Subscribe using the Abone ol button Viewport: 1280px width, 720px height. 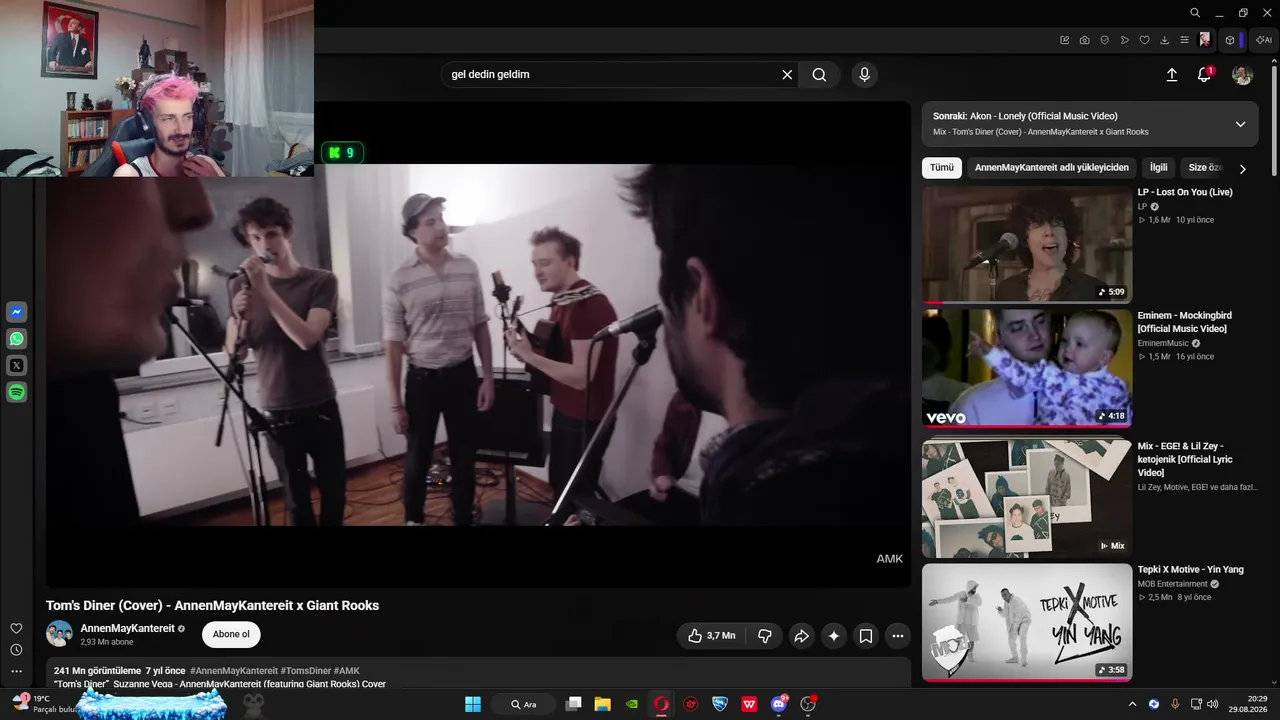point(231,634)
